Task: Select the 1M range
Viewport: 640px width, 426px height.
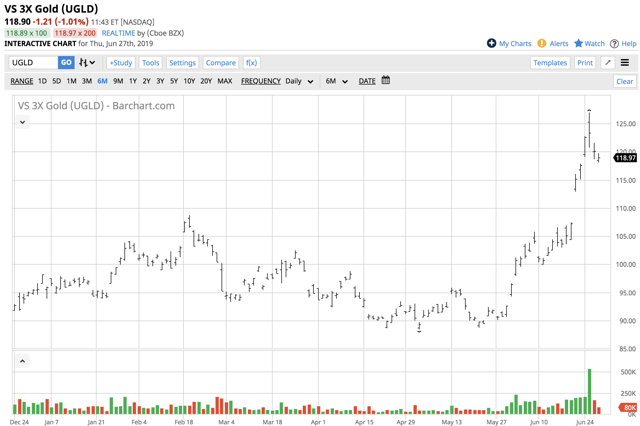Action: click(71, 81)
